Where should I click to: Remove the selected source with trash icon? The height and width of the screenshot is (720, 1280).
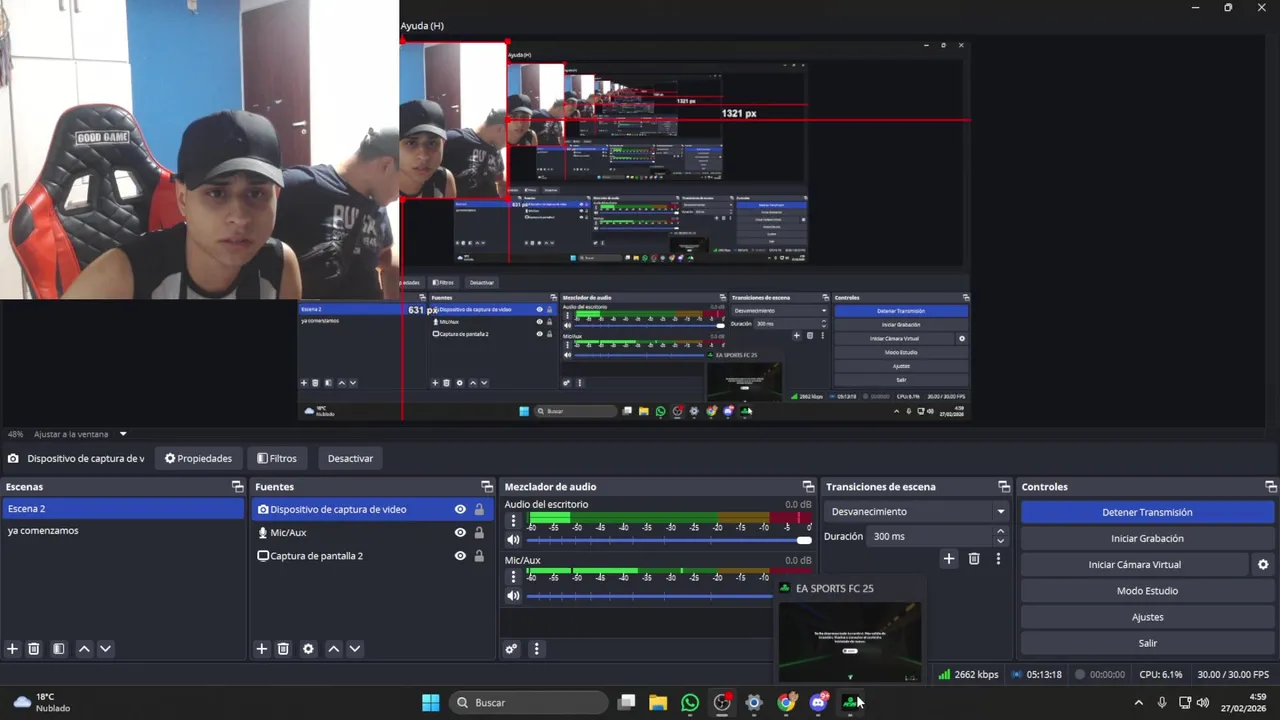(283, 649)
